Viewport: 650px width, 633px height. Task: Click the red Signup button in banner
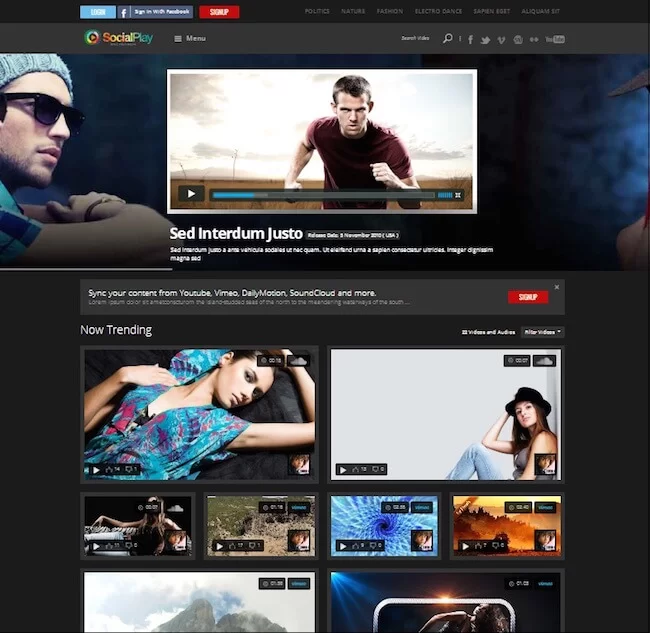(527, 297)
